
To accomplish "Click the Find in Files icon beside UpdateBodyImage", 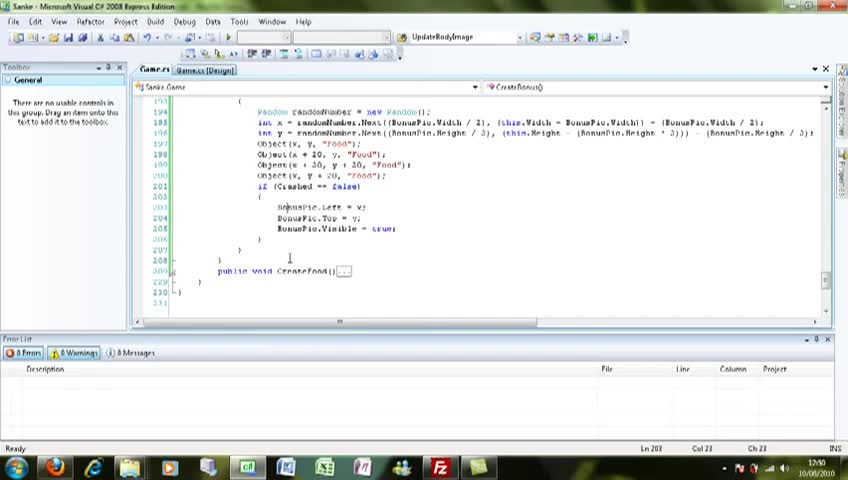I will (402, 37).
